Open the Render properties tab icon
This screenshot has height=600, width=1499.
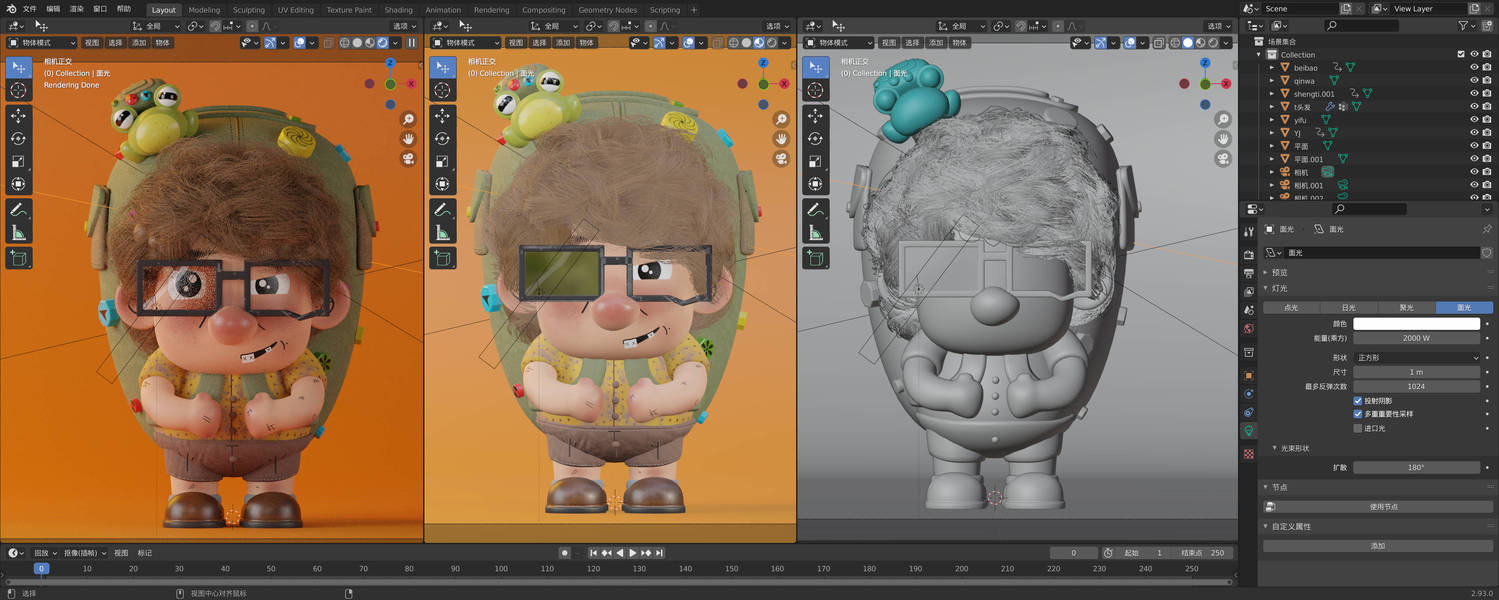coord(1249,256)
